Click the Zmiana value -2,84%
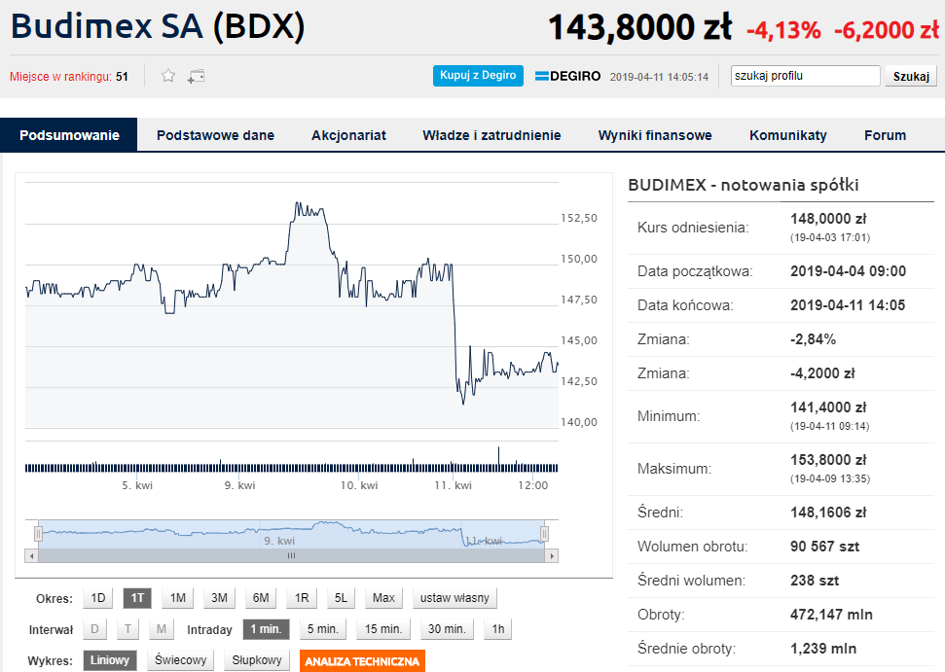 [x=813, y=339]
